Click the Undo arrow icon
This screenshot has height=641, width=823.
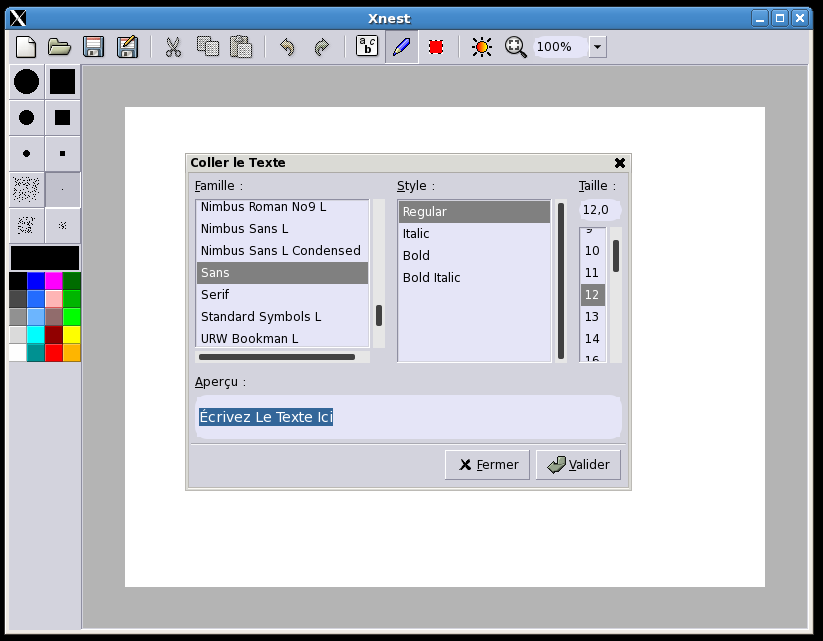287,47
